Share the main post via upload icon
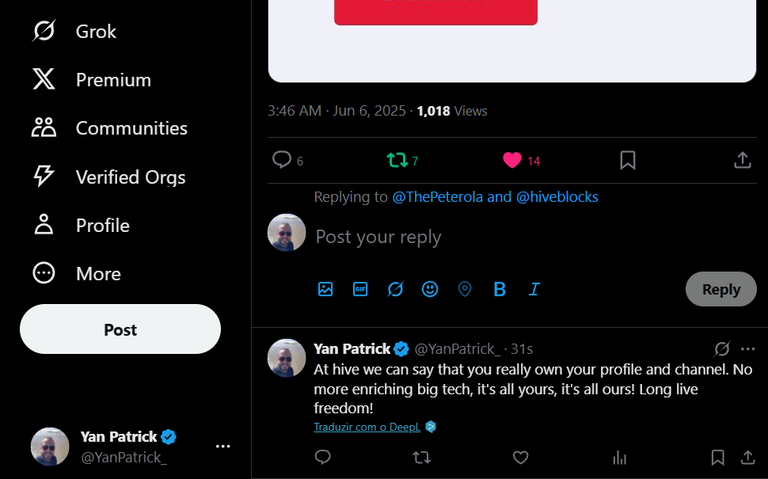768x479 pixels. [x=743, y=160]
